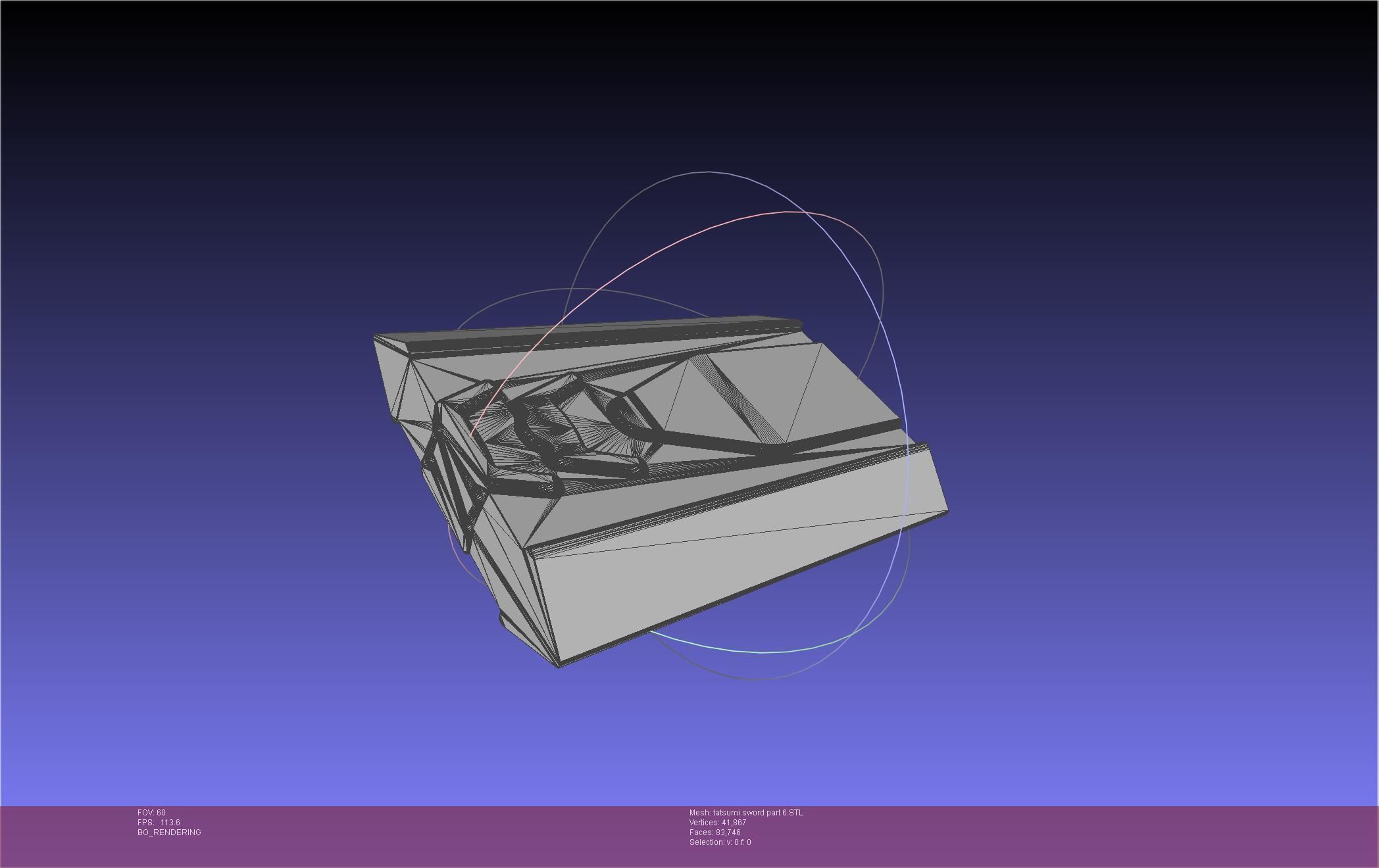The image size is (1379, 868).
Task: Click empty dark background above the model
Action: coord(658,85)
